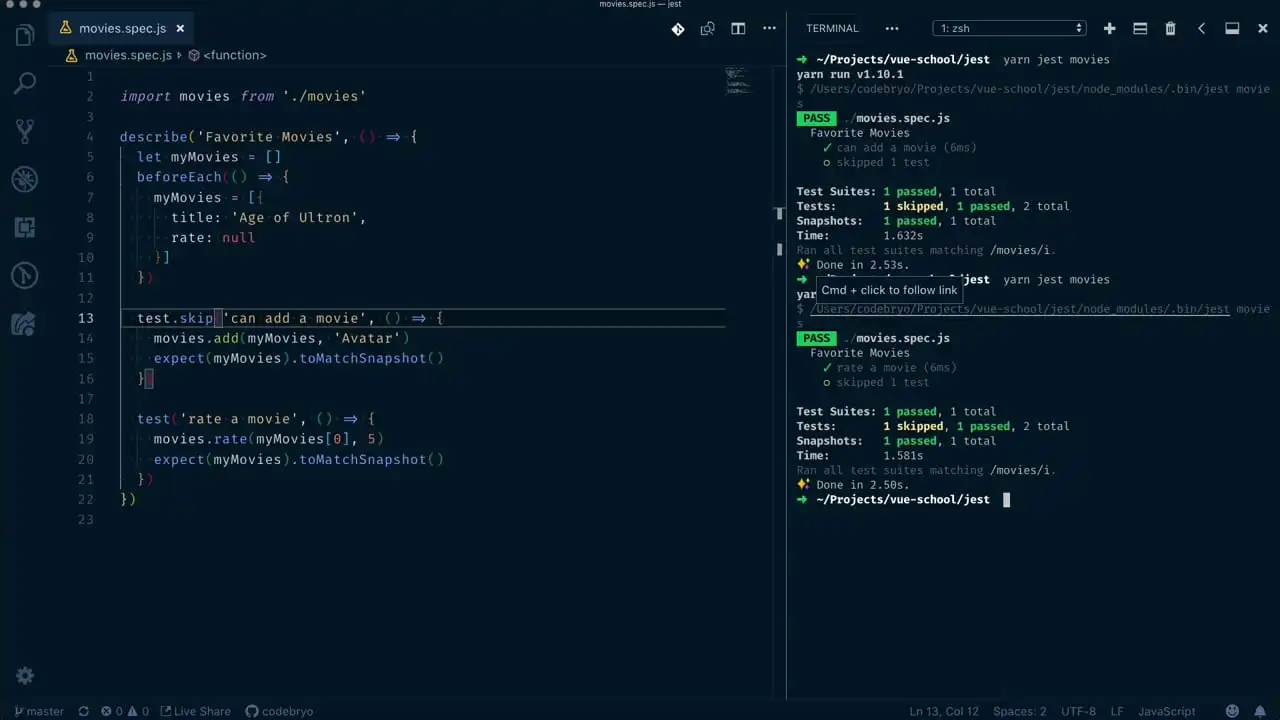Click the diamond Git source action icon
This screenshot has height=720, width=1280.
click(678, 29)
